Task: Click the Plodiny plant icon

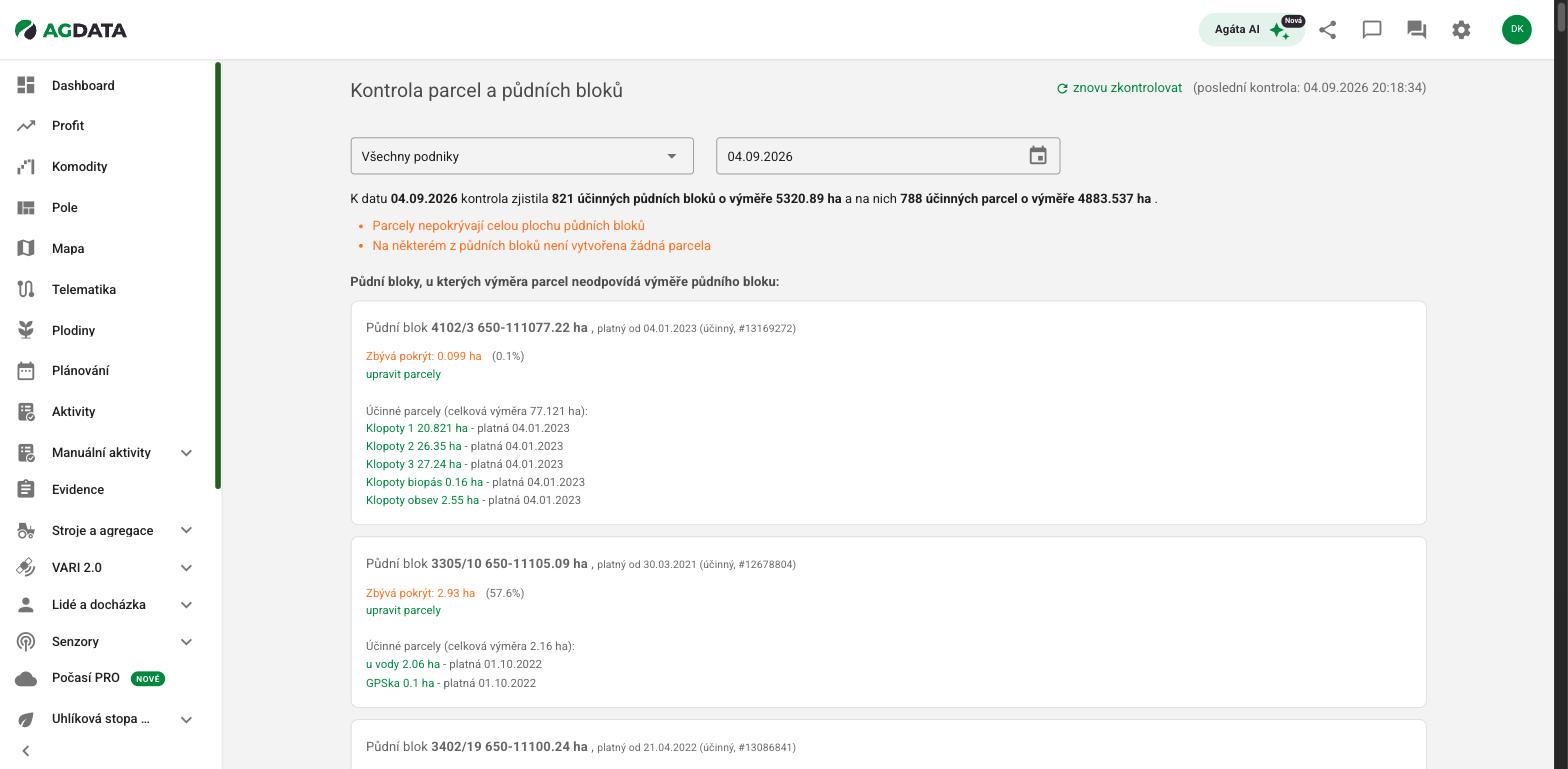Action: (x=26, y=330)
